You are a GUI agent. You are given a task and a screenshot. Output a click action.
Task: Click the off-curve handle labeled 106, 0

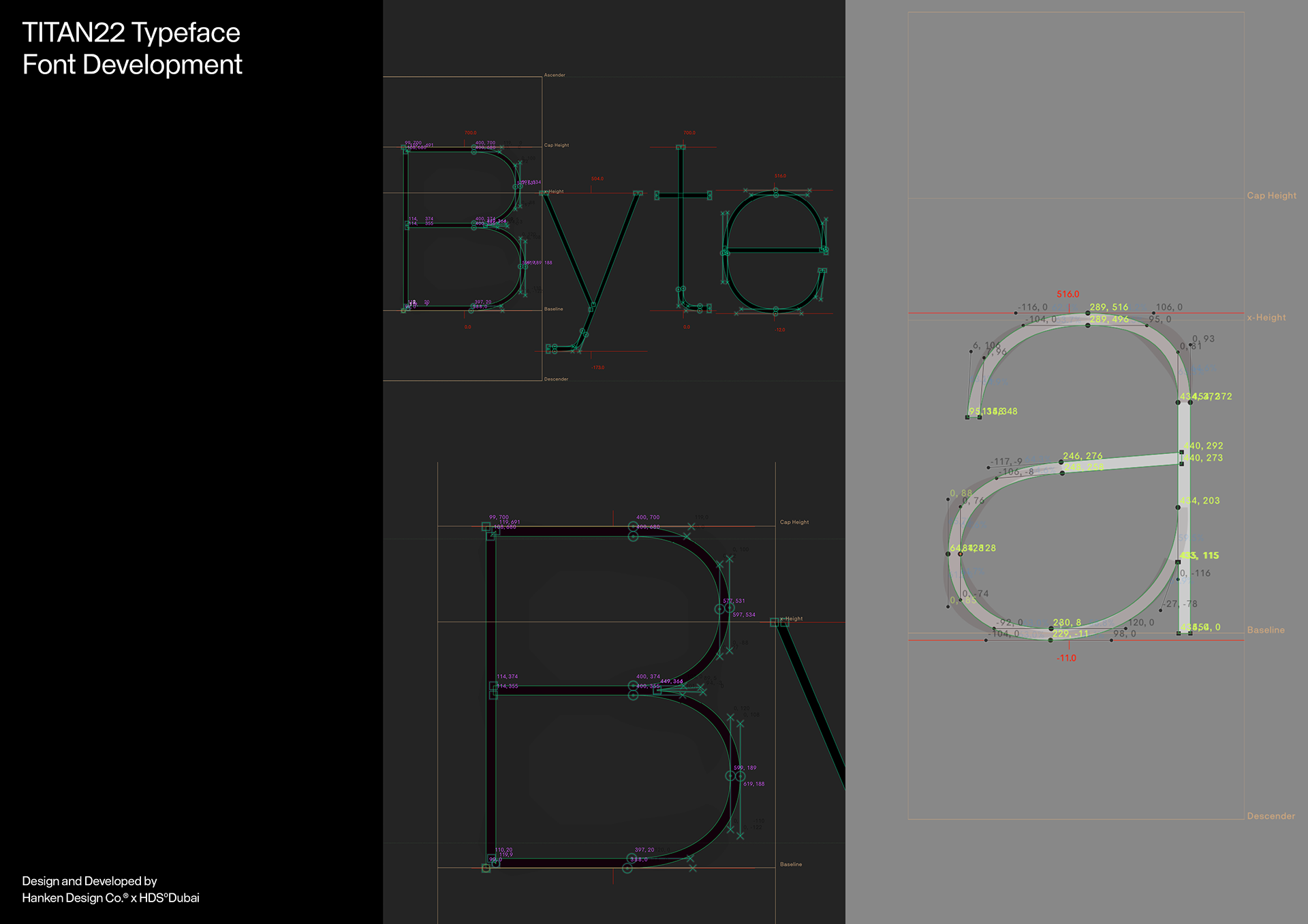pos(1153,313)
